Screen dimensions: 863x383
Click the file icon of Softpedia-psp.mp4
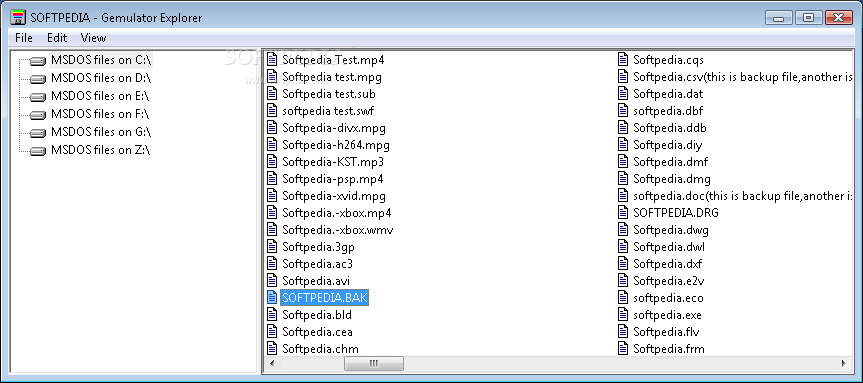coord(272,178)
